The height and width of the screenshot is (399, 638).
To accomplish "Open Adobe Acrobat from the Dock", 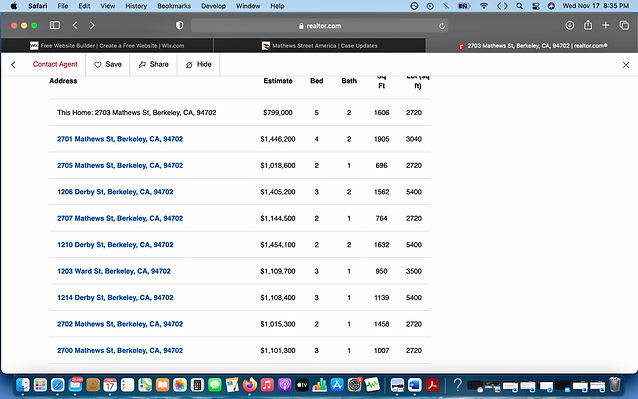I will click(432, 385).
